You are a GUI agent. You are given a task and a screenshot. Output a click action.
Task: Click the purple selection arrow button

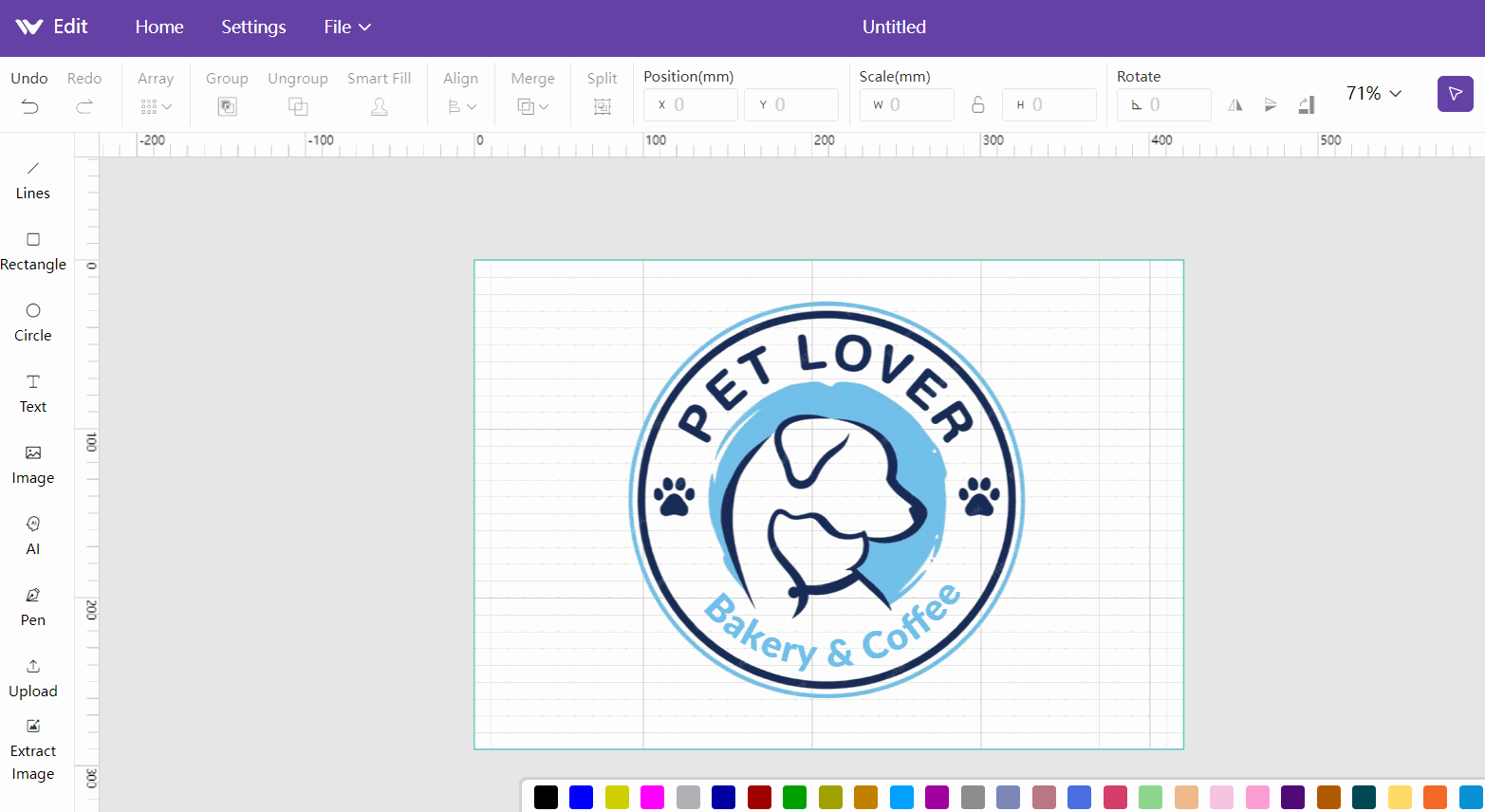pyautogui.click(x=1455, y=94)
